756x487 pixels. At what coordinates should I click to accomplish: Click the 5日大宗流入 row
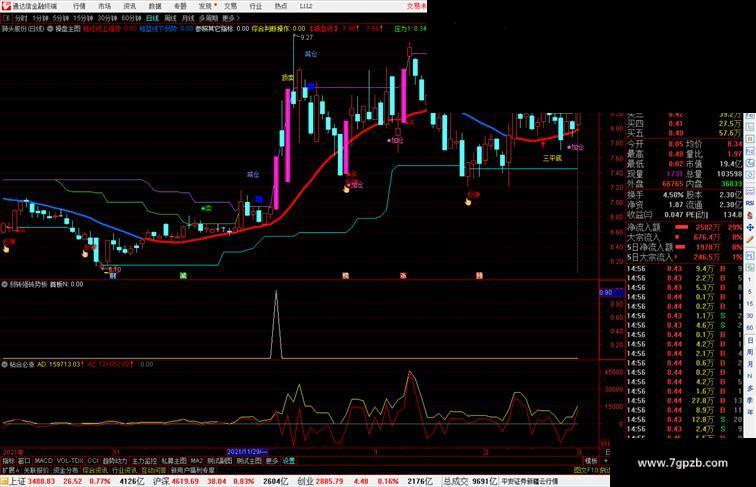(x=684, y=257)
